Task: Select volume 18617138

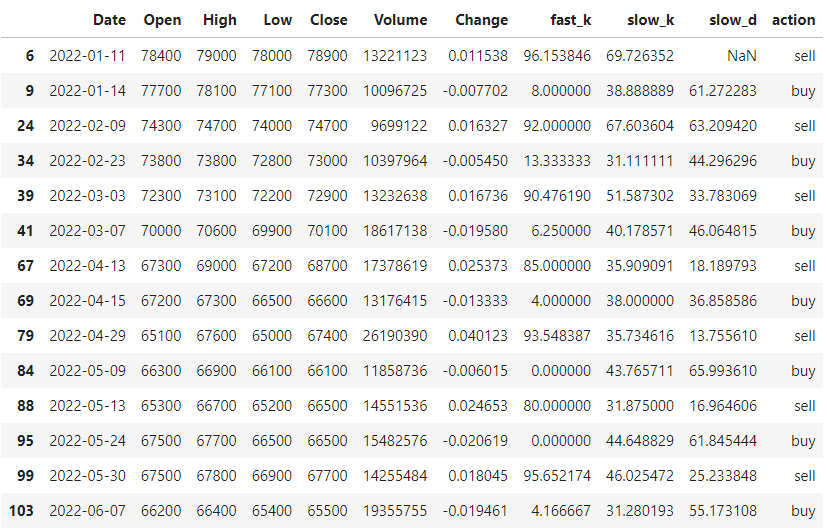Action: (x=395, y=231)
